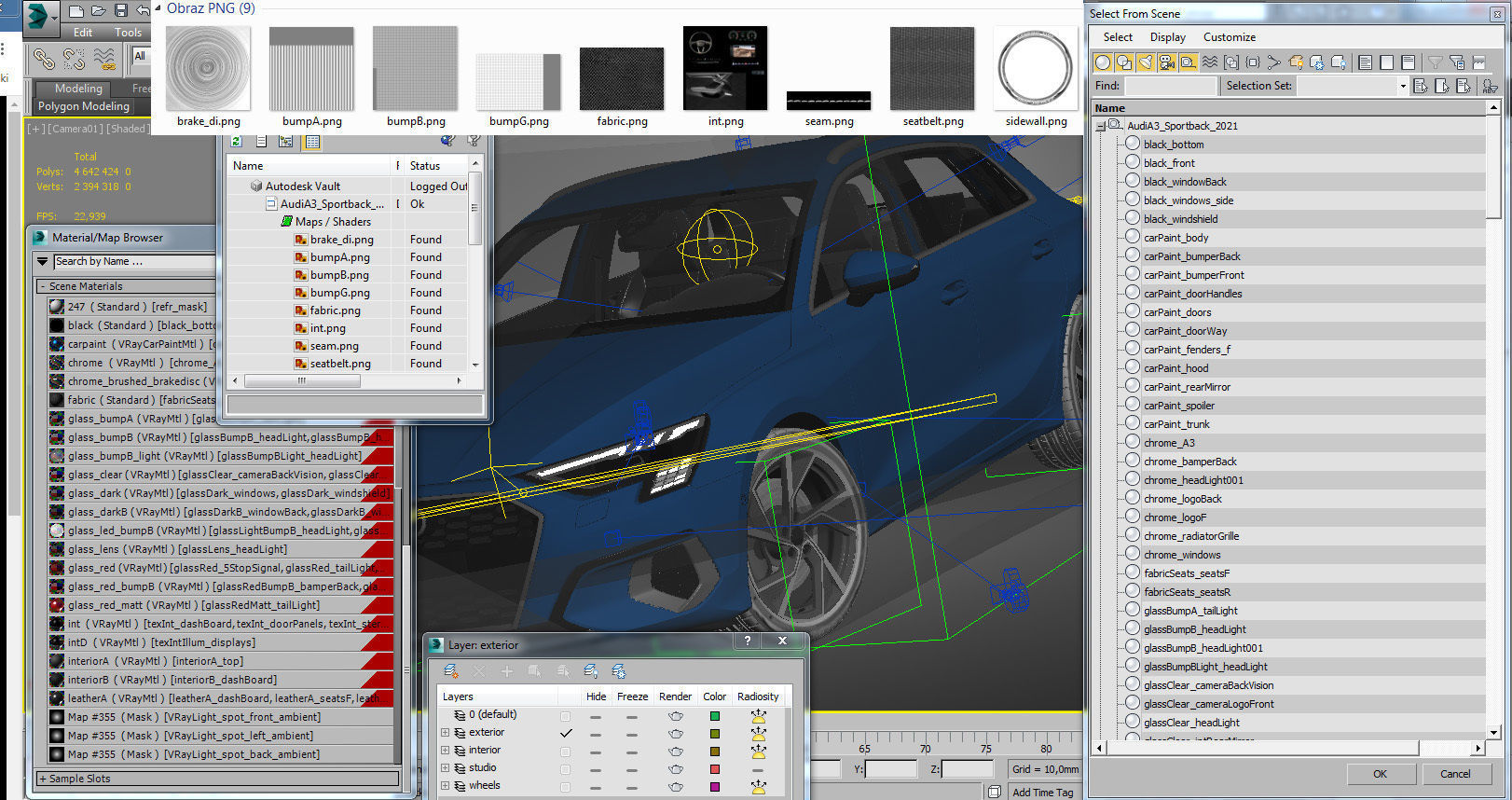Make the 0 (default) layer current via its checkbox
The image size is (1512, 800).
(565, 716)
